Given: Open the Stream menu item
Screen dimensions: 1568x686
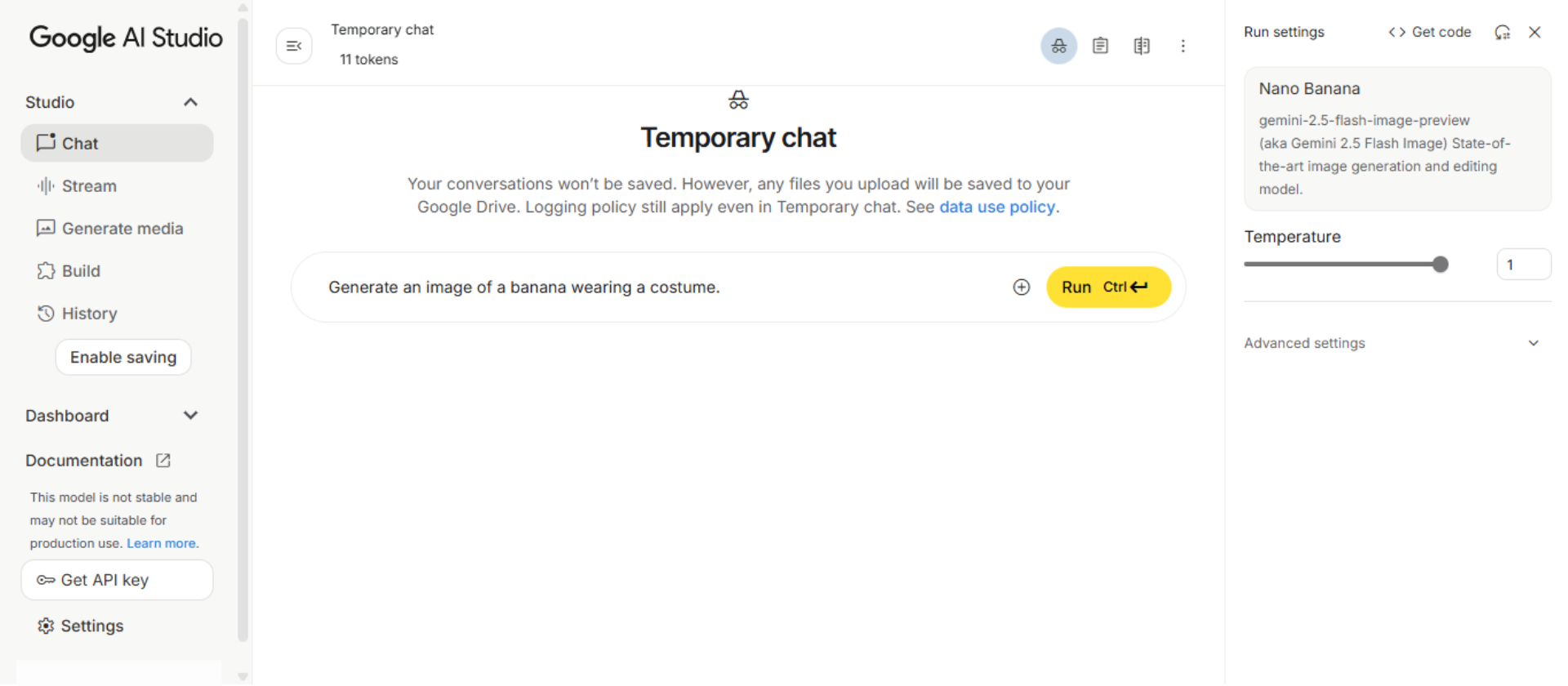Looking at the screenshot, I should pos(88,186).
